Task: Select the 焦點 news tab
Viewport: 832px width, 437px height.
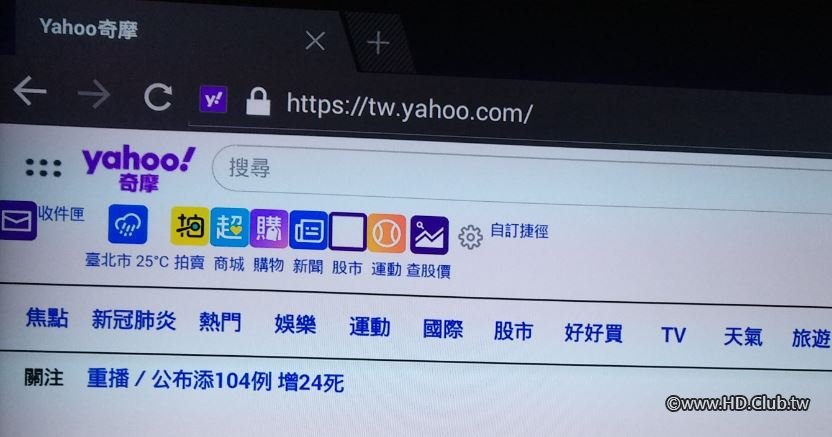Action: (47, 318)
